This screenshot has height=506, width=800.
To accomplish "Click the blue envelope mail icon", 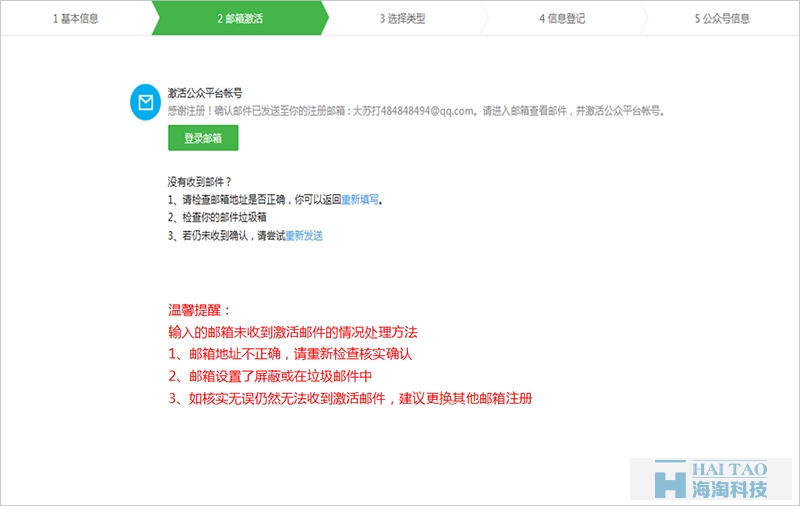I will [x=147, y=102].
